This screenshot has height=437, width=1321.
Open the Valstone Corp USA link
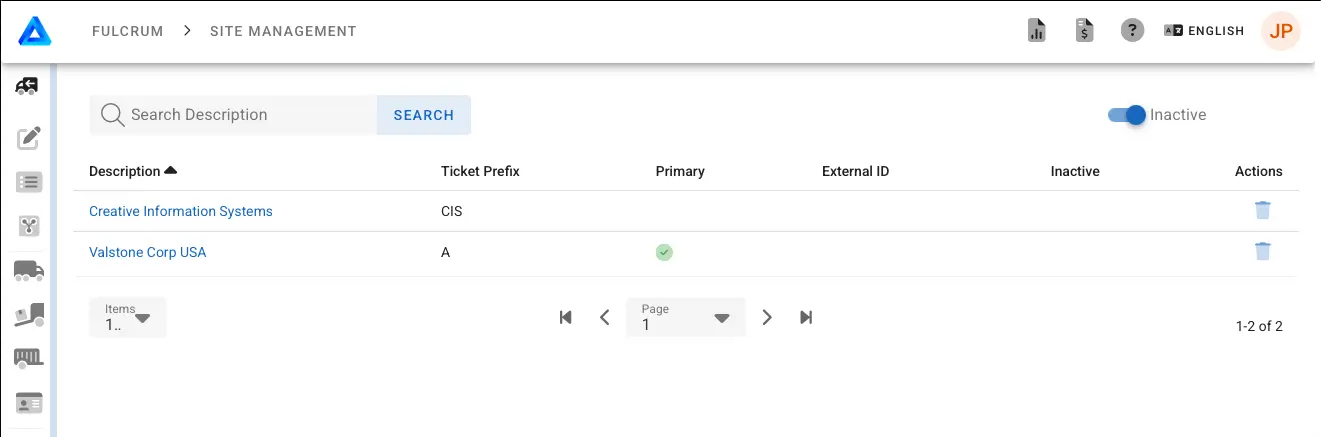point(147,252)
